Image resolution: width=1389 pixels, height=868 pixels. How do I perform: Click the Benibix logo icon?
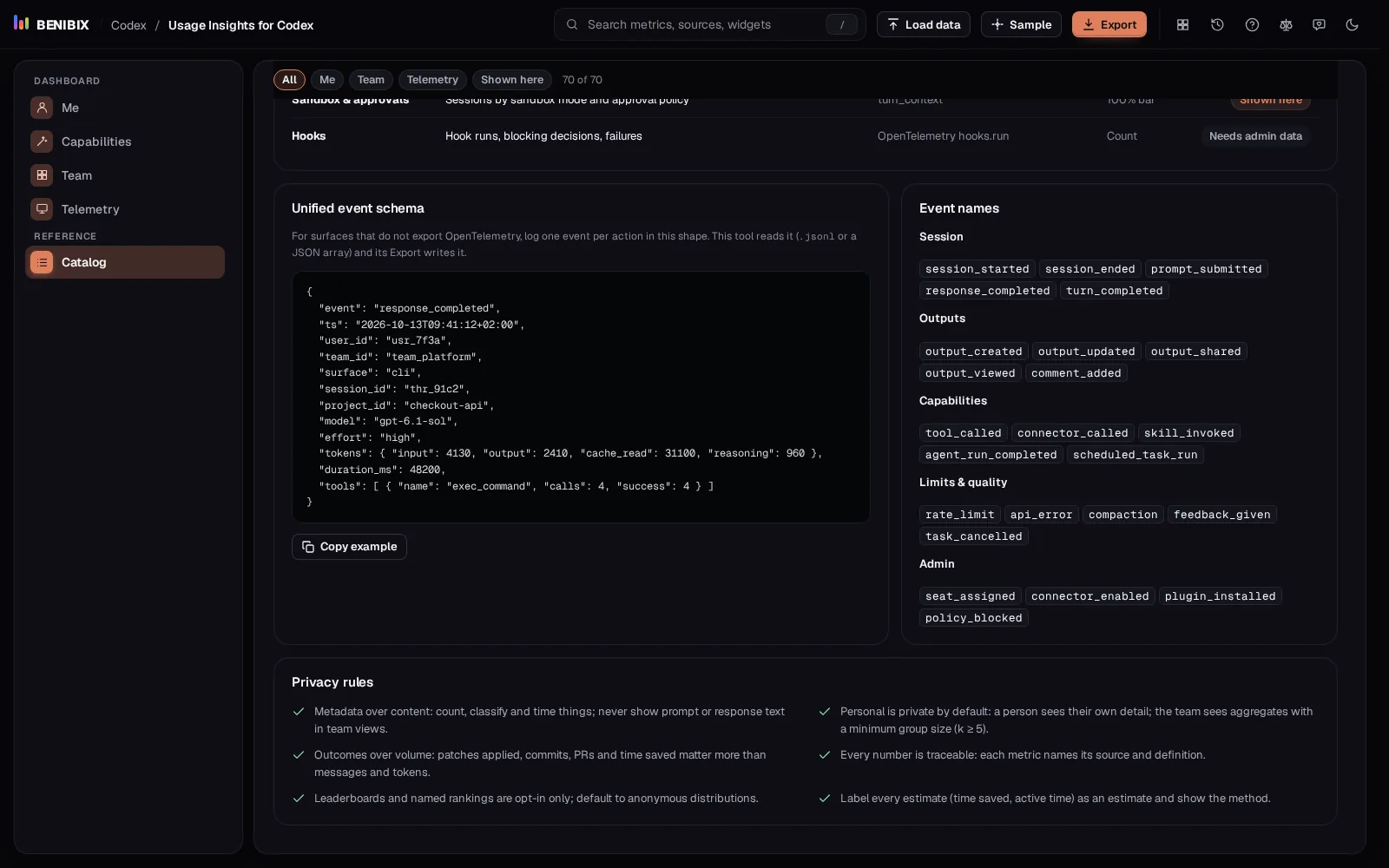[22, 23]
